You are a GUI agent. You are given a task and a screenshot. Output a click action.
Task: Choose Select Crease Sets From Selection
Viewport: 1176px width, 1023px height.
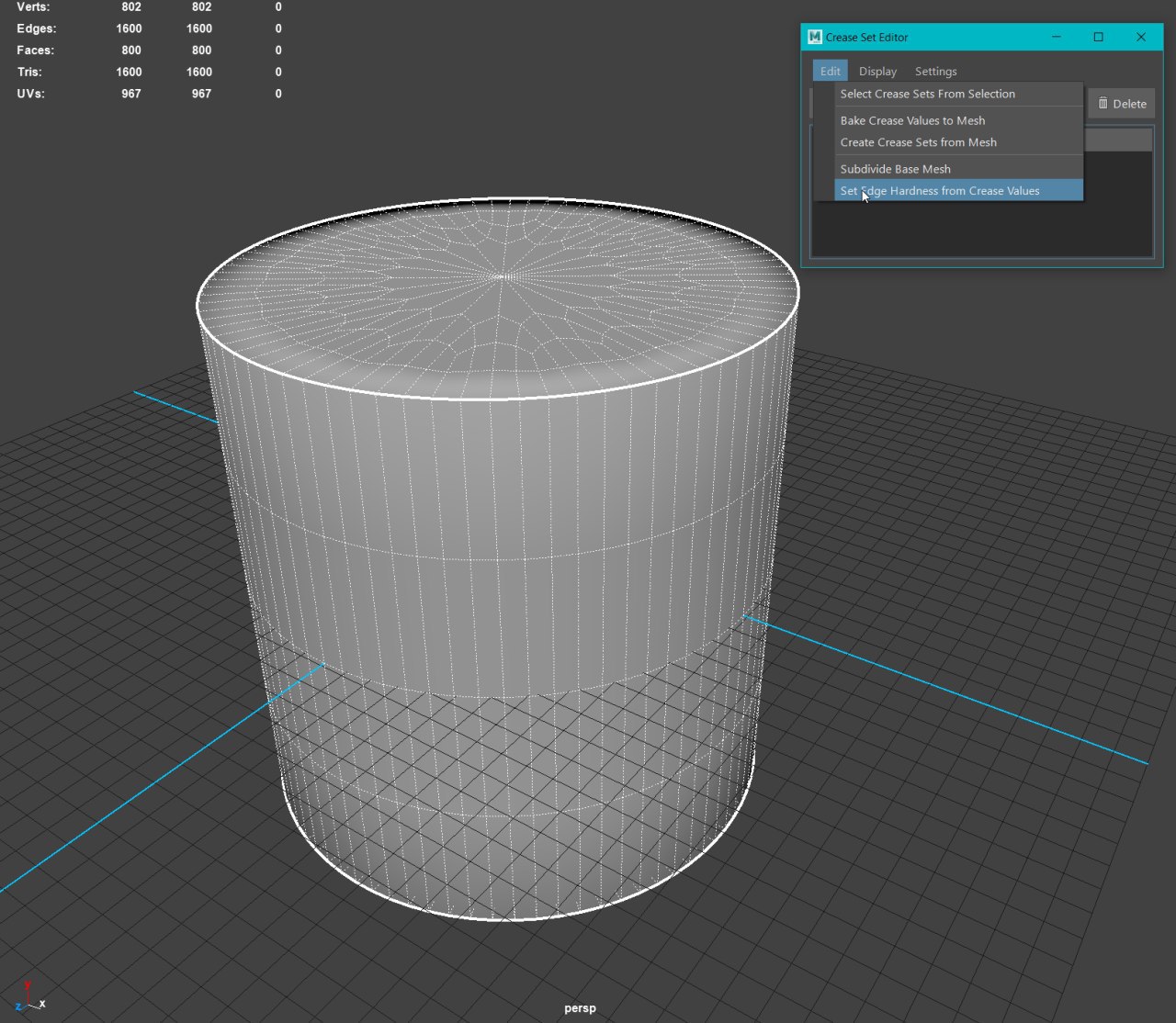(927, 94)
